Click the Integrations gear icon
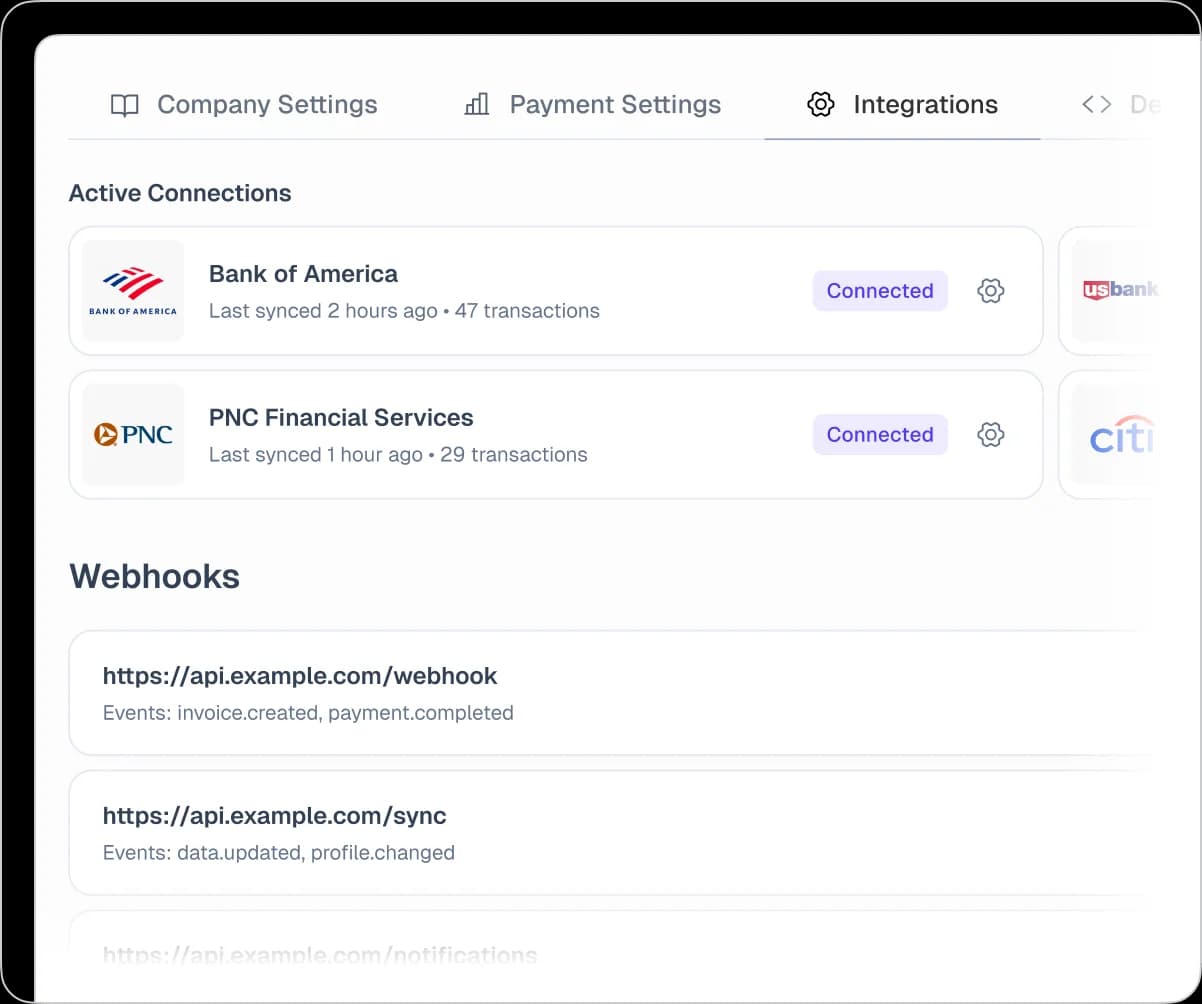The image size is (1202, 1004). pos(820,104)
